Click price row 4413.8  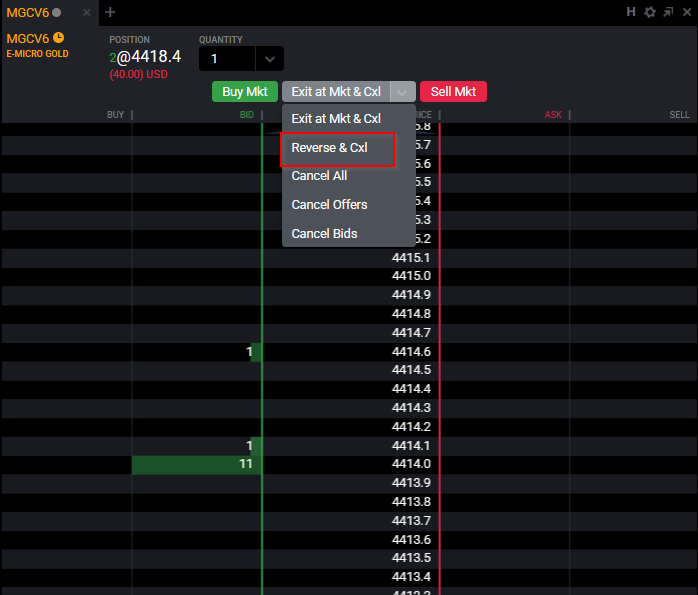(x=351, y=502)
